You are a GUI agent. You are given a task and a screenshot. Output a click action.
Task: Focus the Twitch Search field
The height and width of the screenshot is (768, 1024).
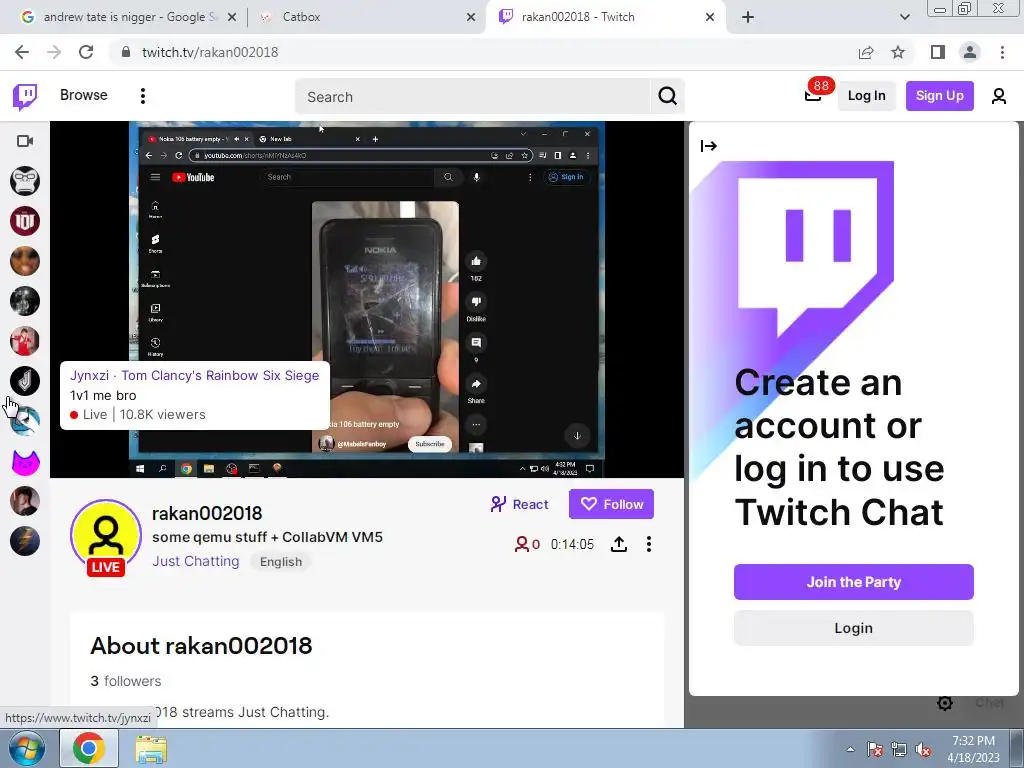click(472, 97)
